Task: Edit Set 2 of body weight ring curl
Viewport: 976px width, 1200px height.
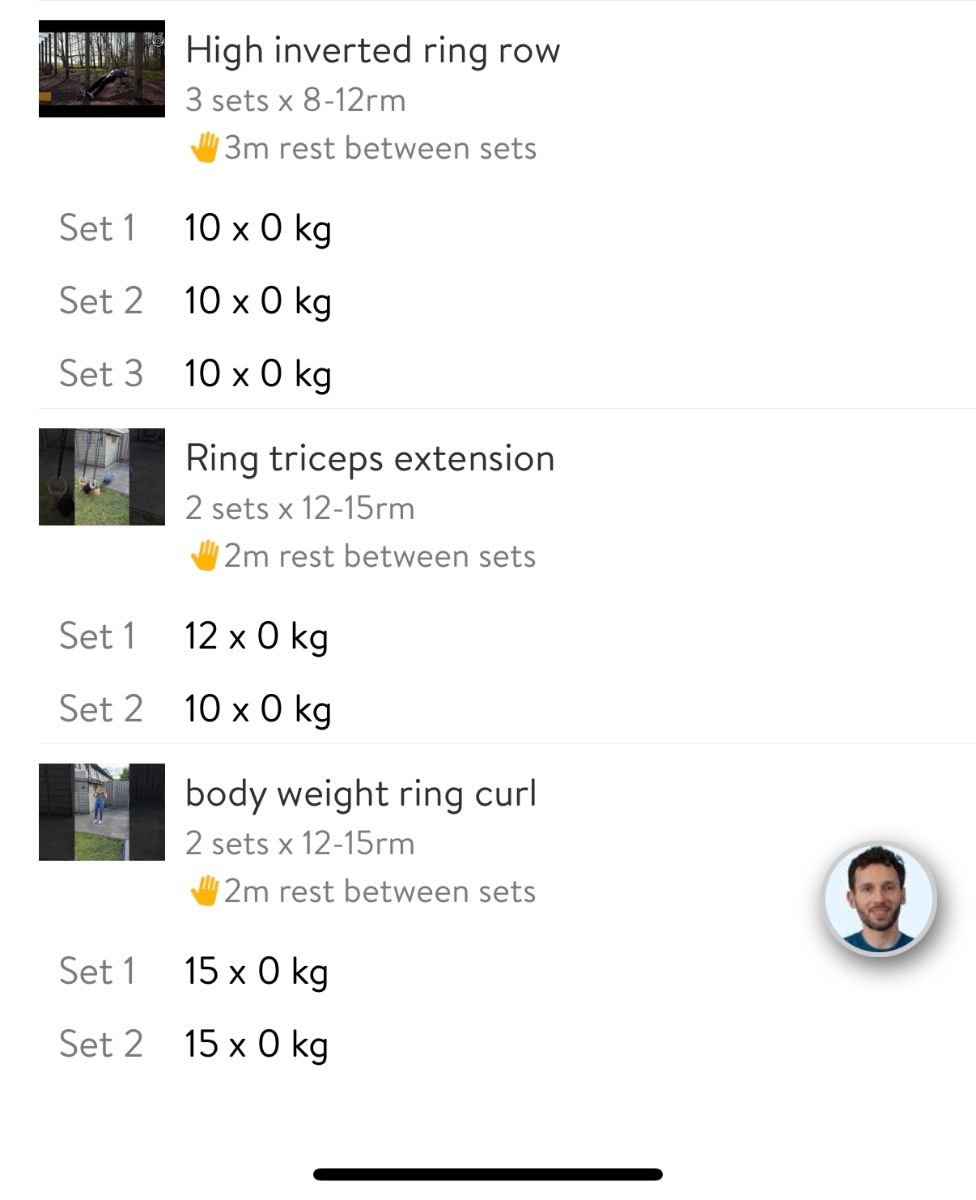Action: coord(256,1045)
